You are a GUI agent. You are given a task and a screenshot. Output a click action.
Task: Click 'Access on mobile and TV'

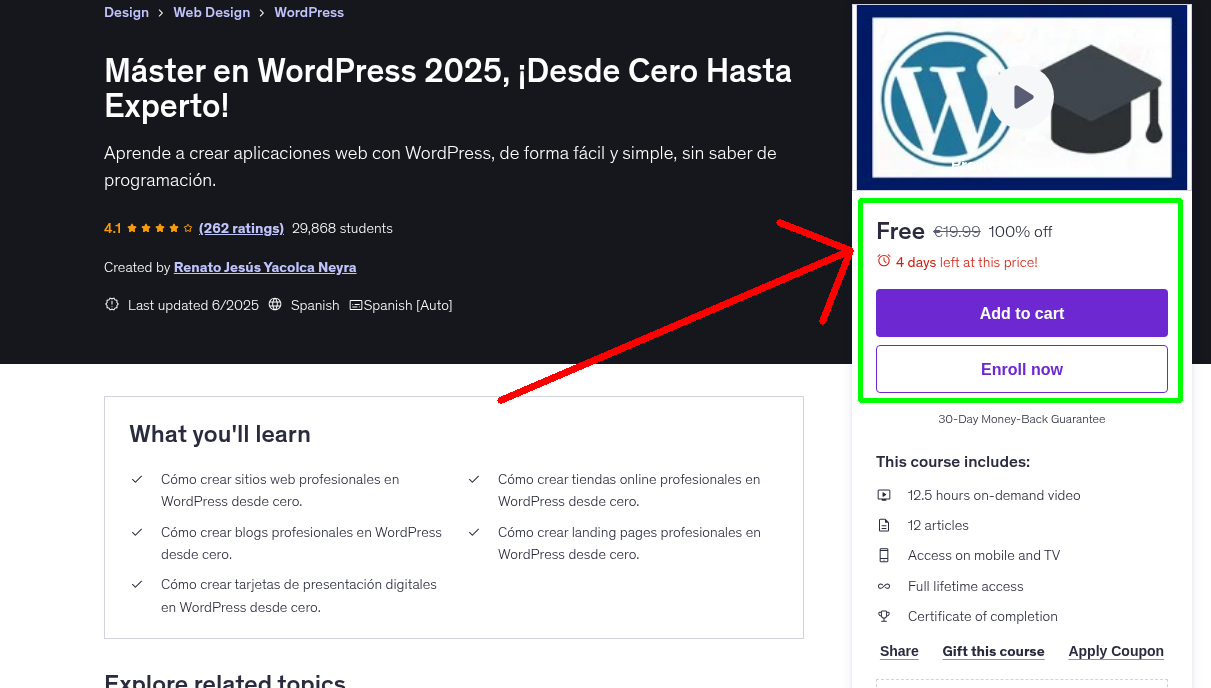(x=984, y=555)
